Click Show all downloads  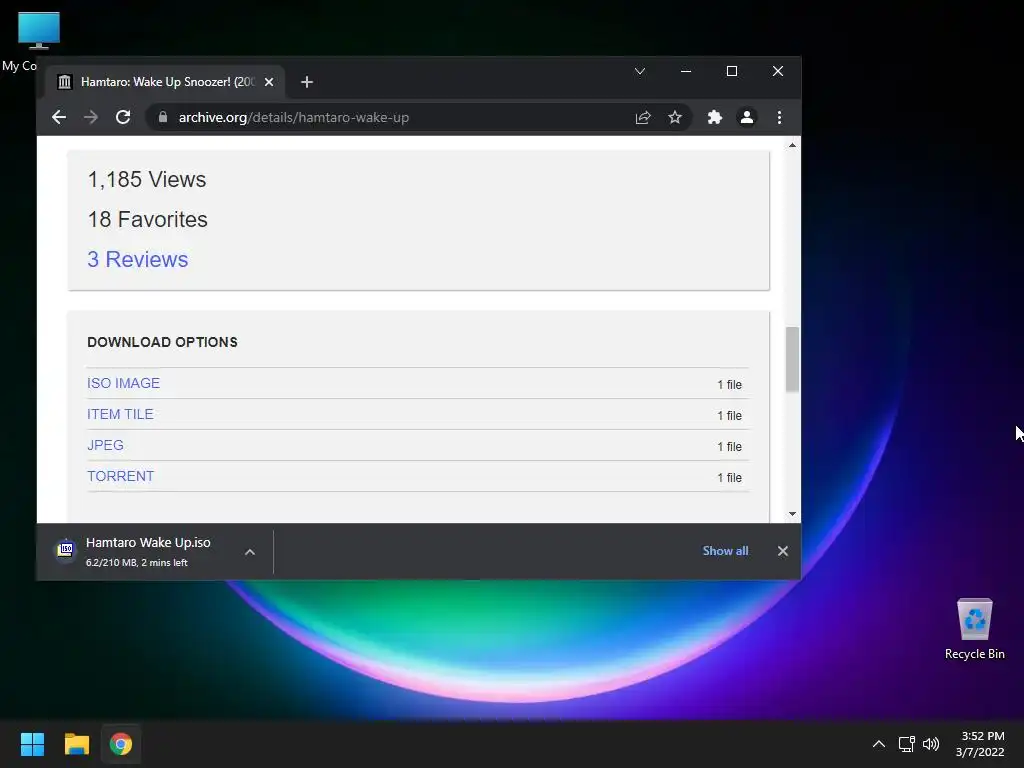726,551
